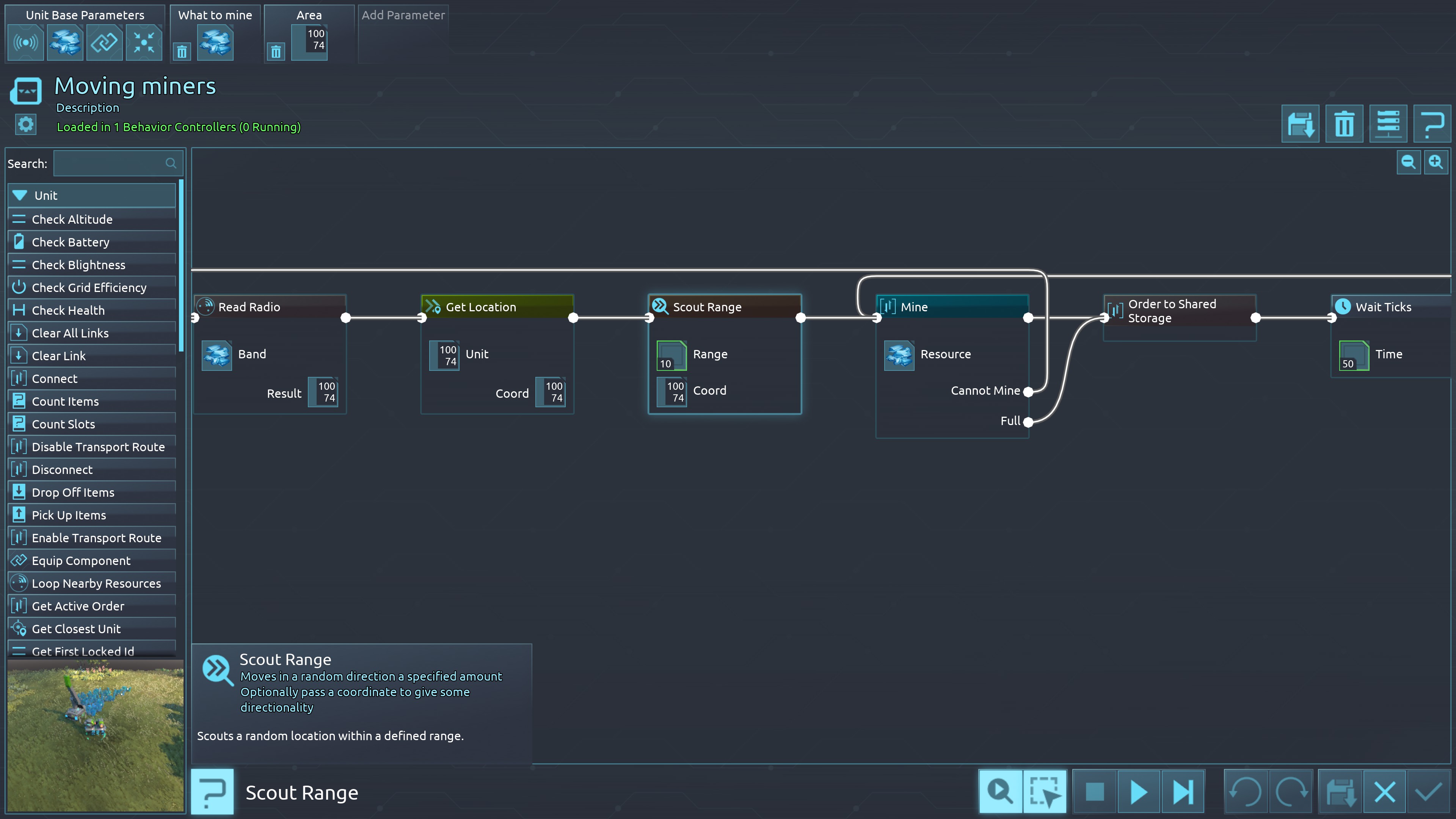1456x819 pixels.
Task: Toggle the selection box cursor tool
Action: coord(1045,792)
